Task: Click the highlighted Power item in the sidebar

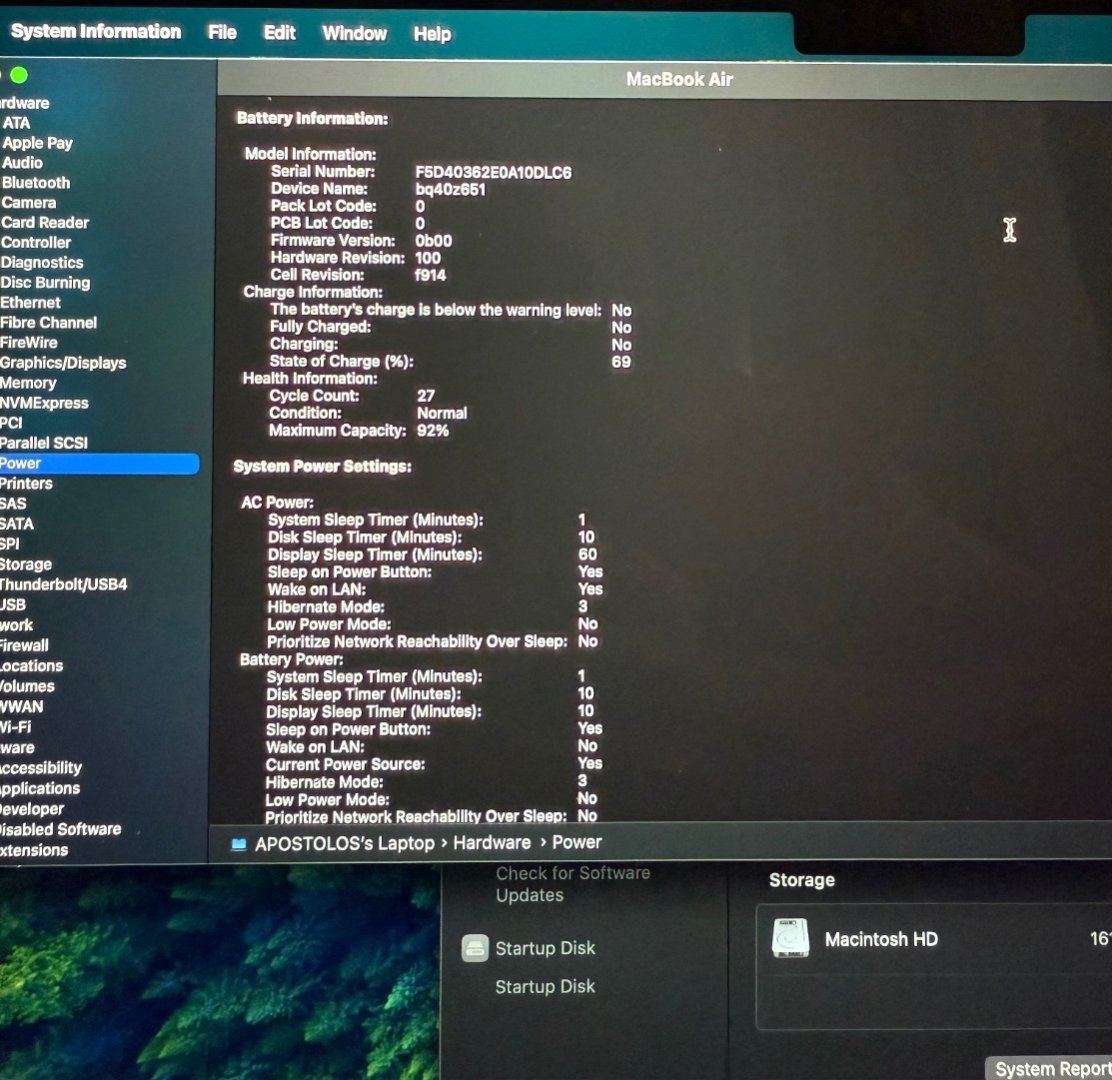Action: [99, 464]
